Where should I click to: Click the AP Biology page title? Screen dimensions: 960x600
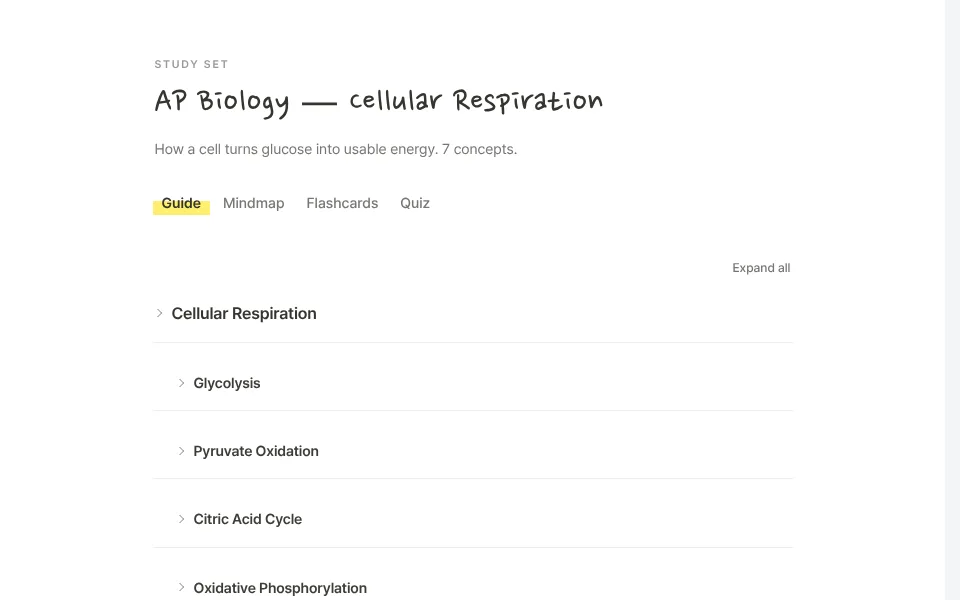pos(378,102)
